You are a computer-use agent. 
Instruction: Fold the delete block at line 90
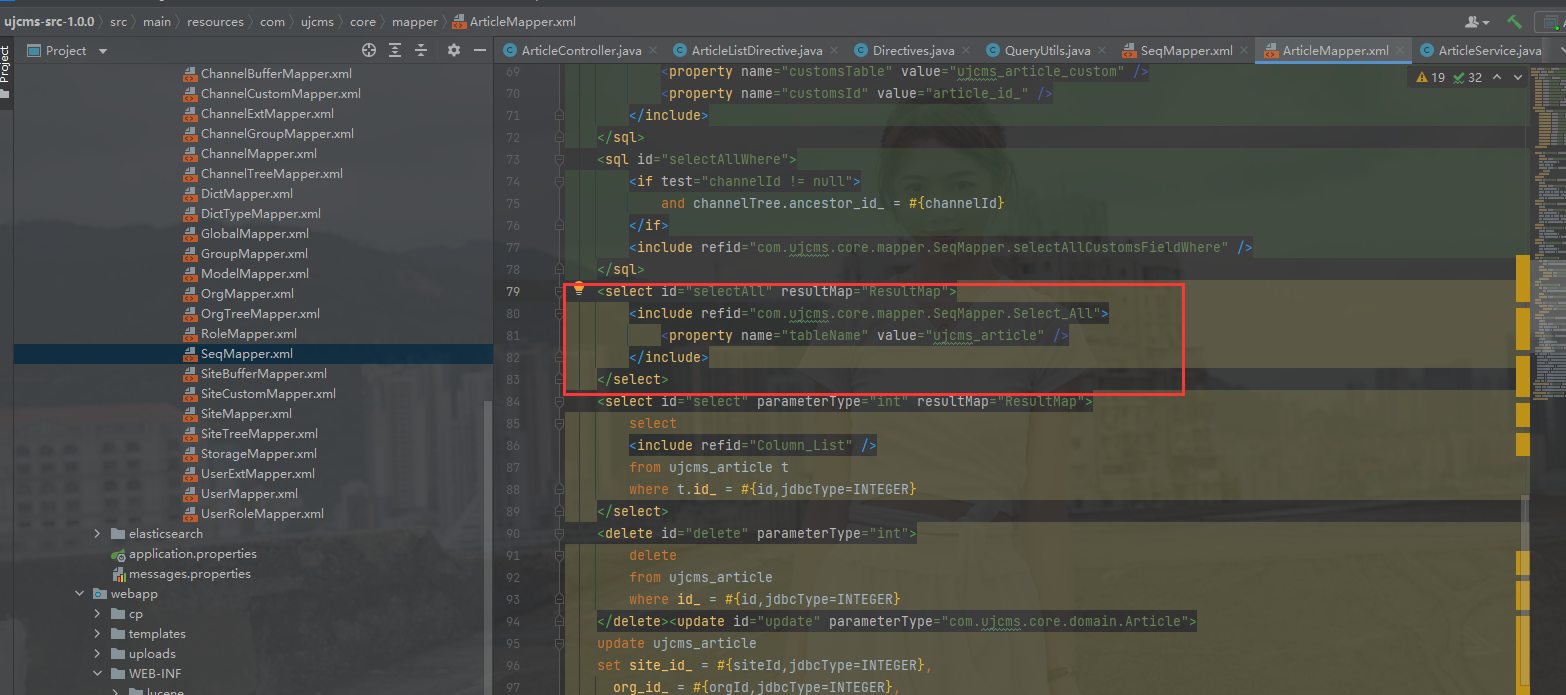point(561,534)
